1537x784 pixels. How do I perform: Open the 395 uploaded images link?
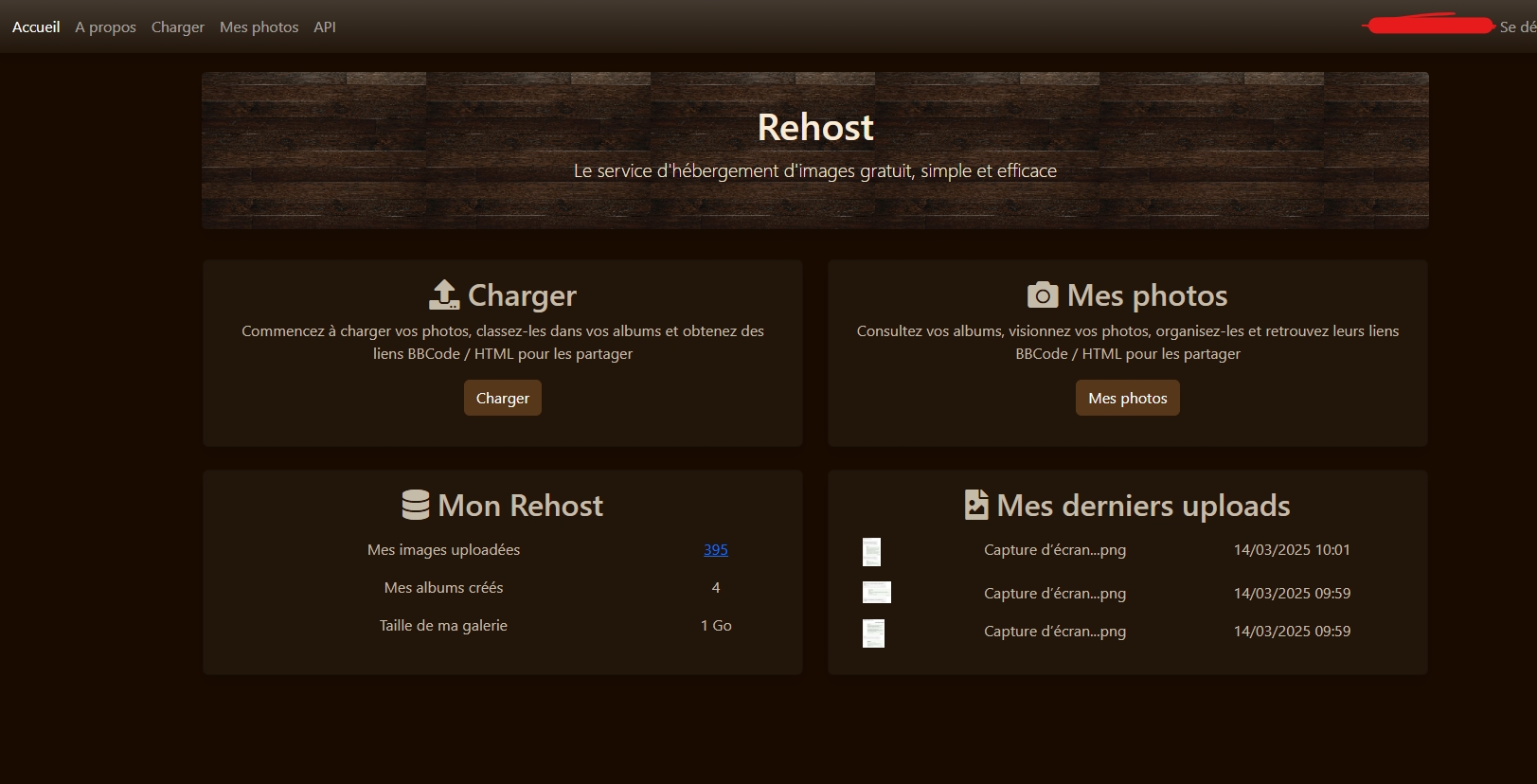[x=716, y=549]
